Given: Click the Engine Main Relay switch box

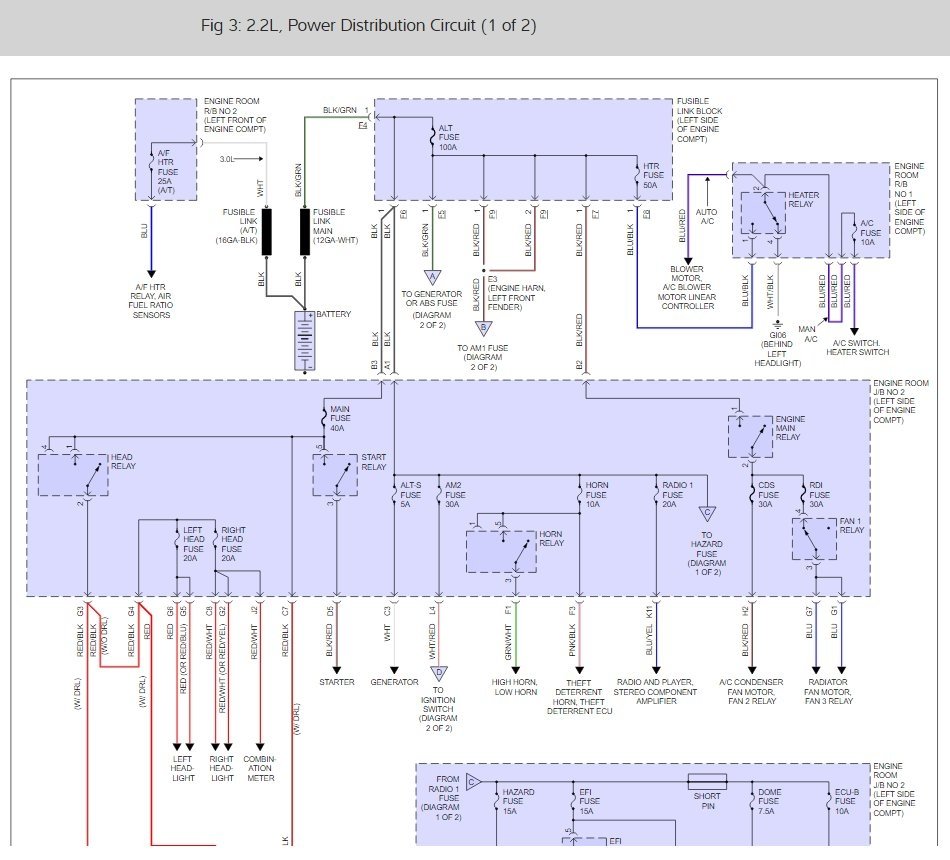Looking at the screenshot, I should tap(751, 436).
